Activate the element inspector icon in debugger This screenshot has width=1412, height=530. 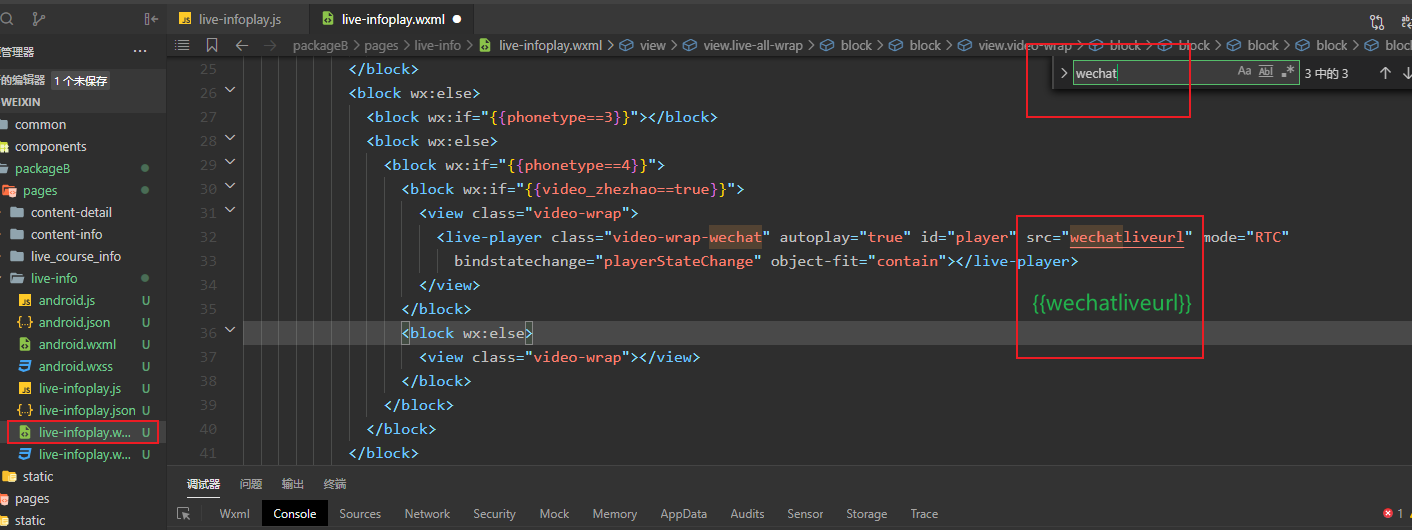tap(184, 513)
